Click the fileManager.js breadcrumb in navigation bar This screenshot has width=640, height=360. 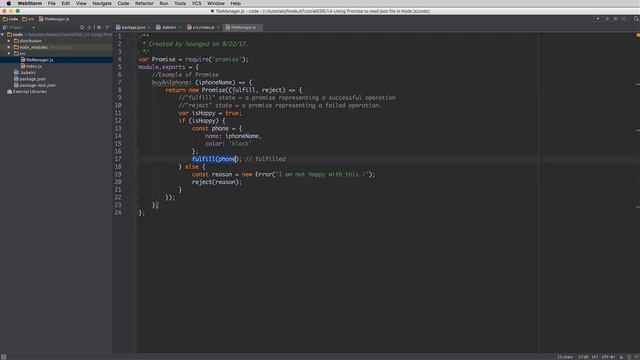pos(54,19)
